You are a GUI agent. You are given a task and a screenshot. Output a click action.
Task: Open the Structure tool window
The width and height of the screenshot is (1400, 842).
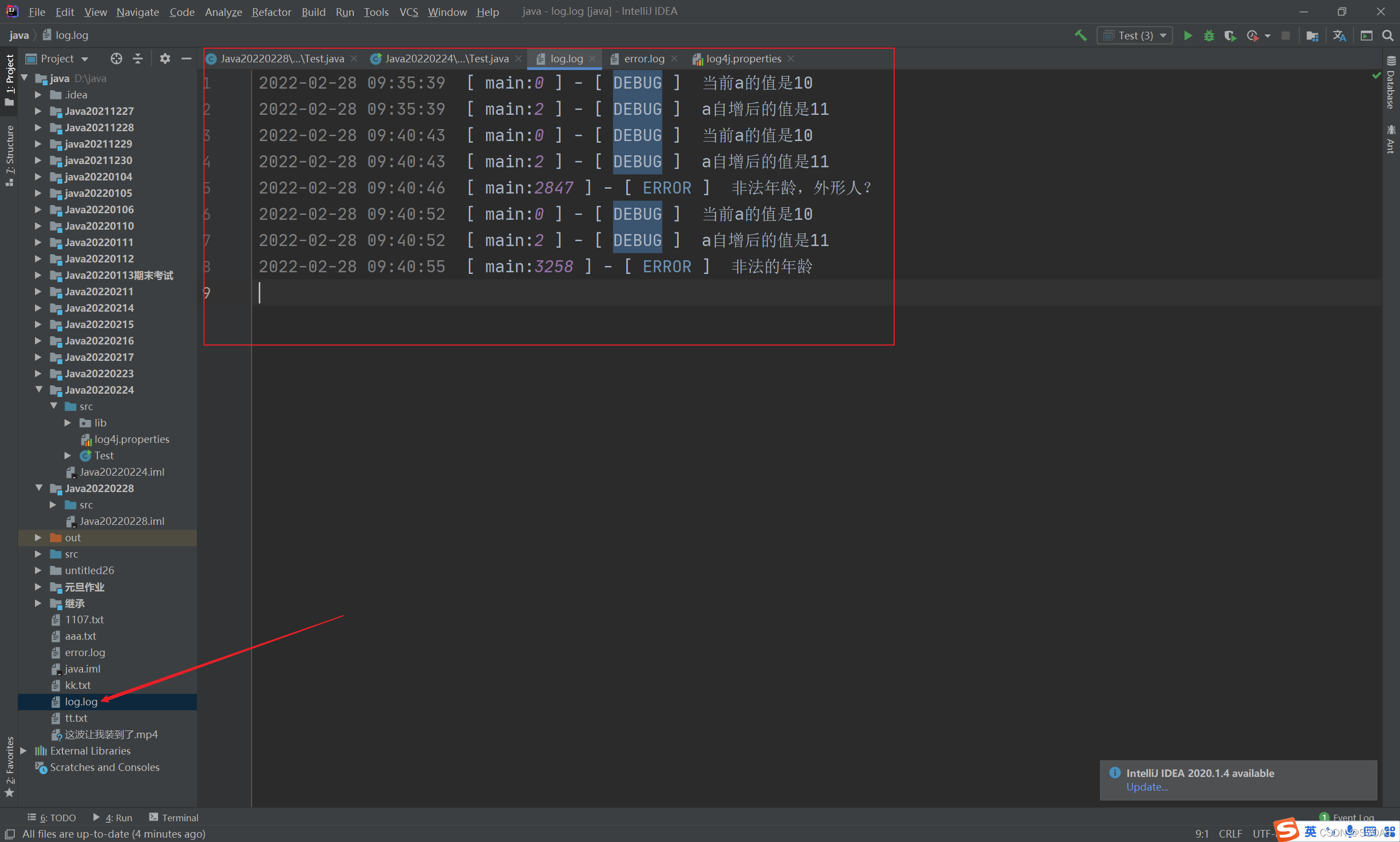[x=9, y=155]
